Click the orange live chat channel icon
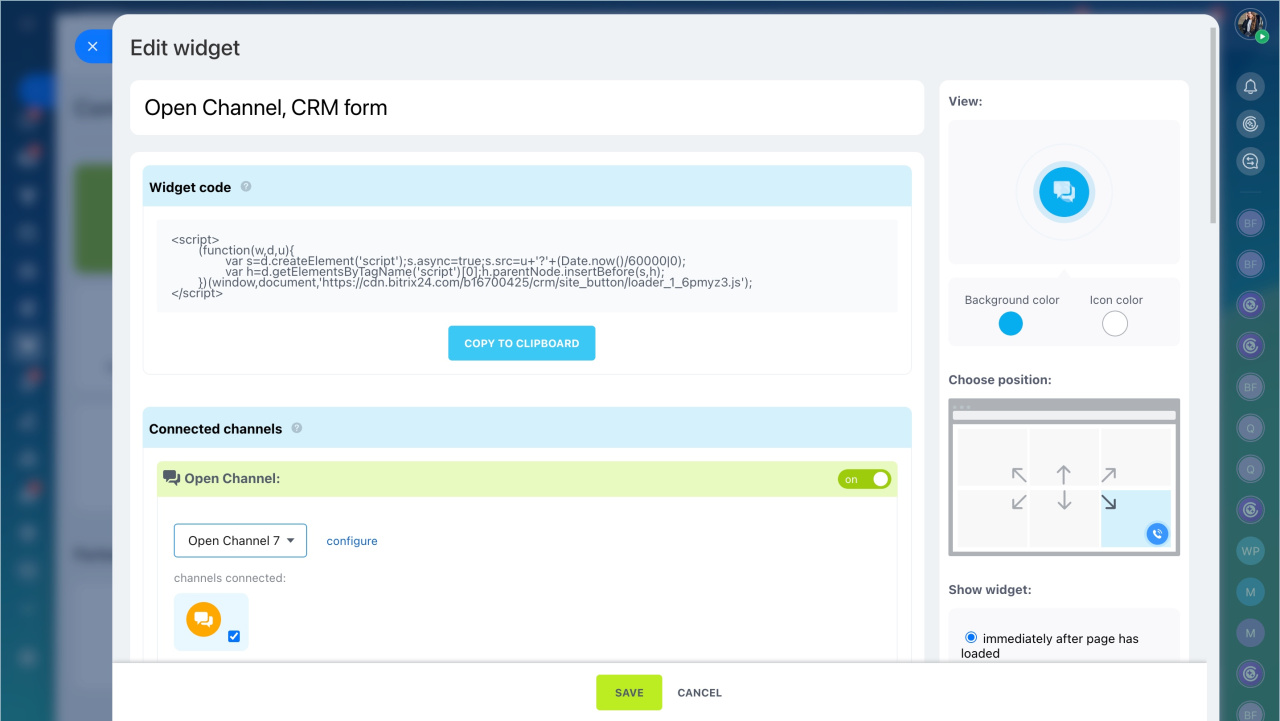The height and width of the screenshot is (721, 1280). 203,619
